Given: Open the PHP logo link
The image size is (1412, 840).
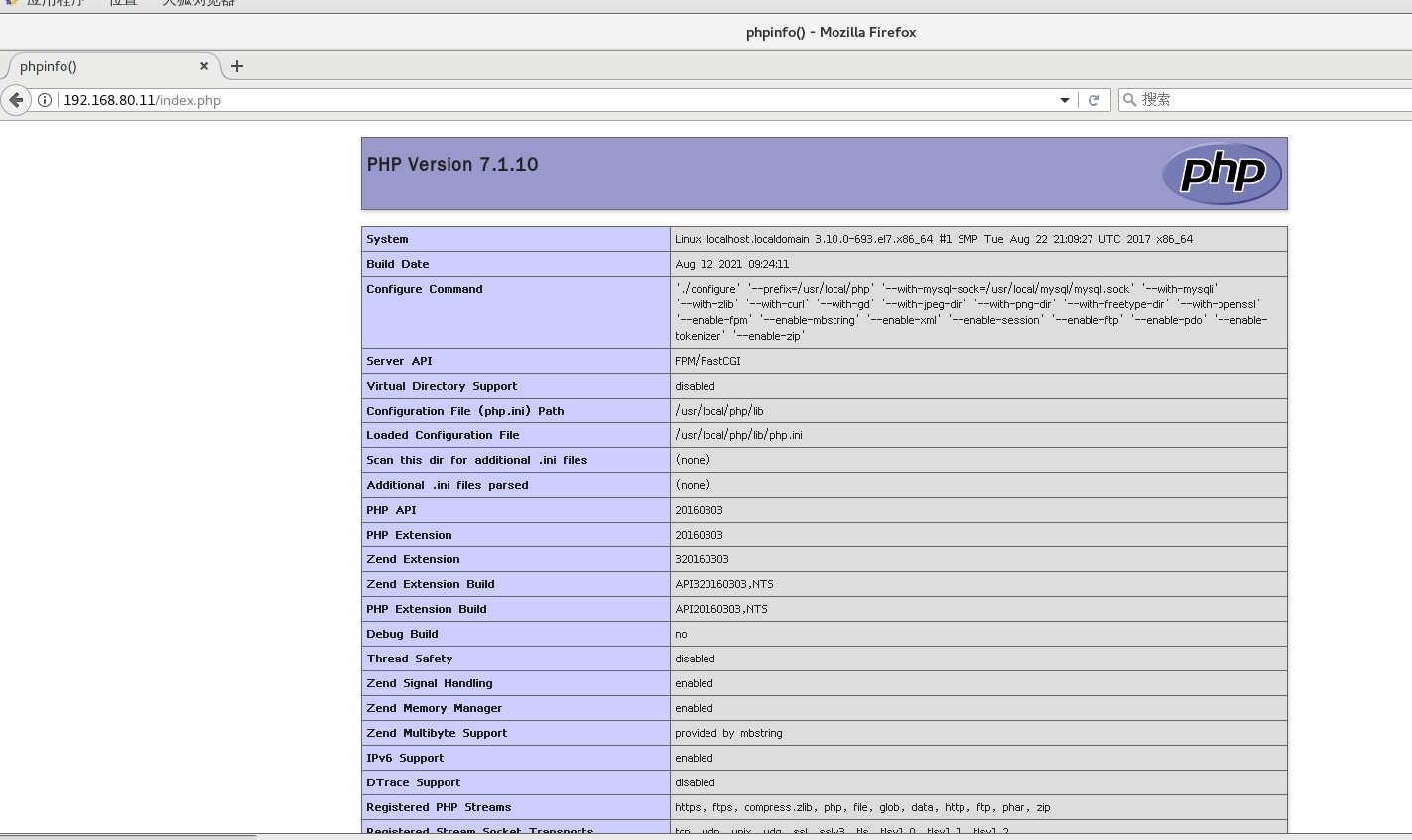Looking at the screenshot, I should tap(1221, 174).
